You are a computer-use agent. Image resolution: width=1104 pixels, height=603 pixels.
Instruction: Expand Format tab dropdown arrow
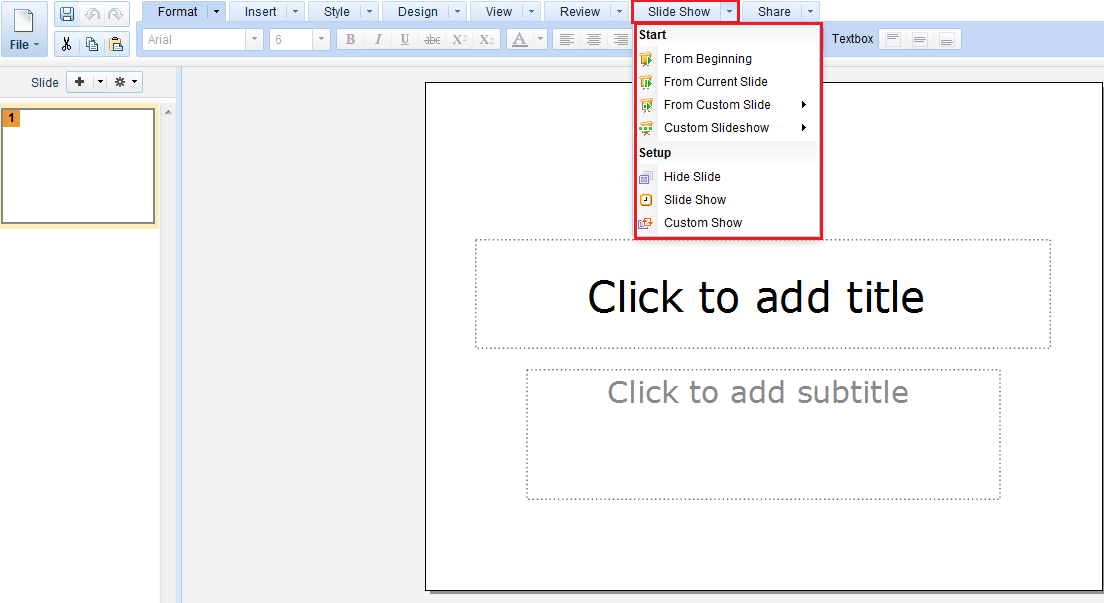tap(216, 11)
